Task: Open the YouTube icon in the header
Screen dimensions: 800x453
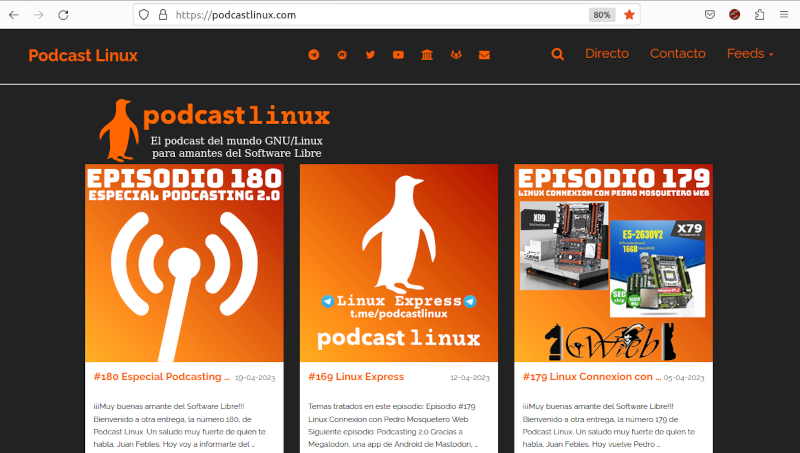Action: pos(398,55)
